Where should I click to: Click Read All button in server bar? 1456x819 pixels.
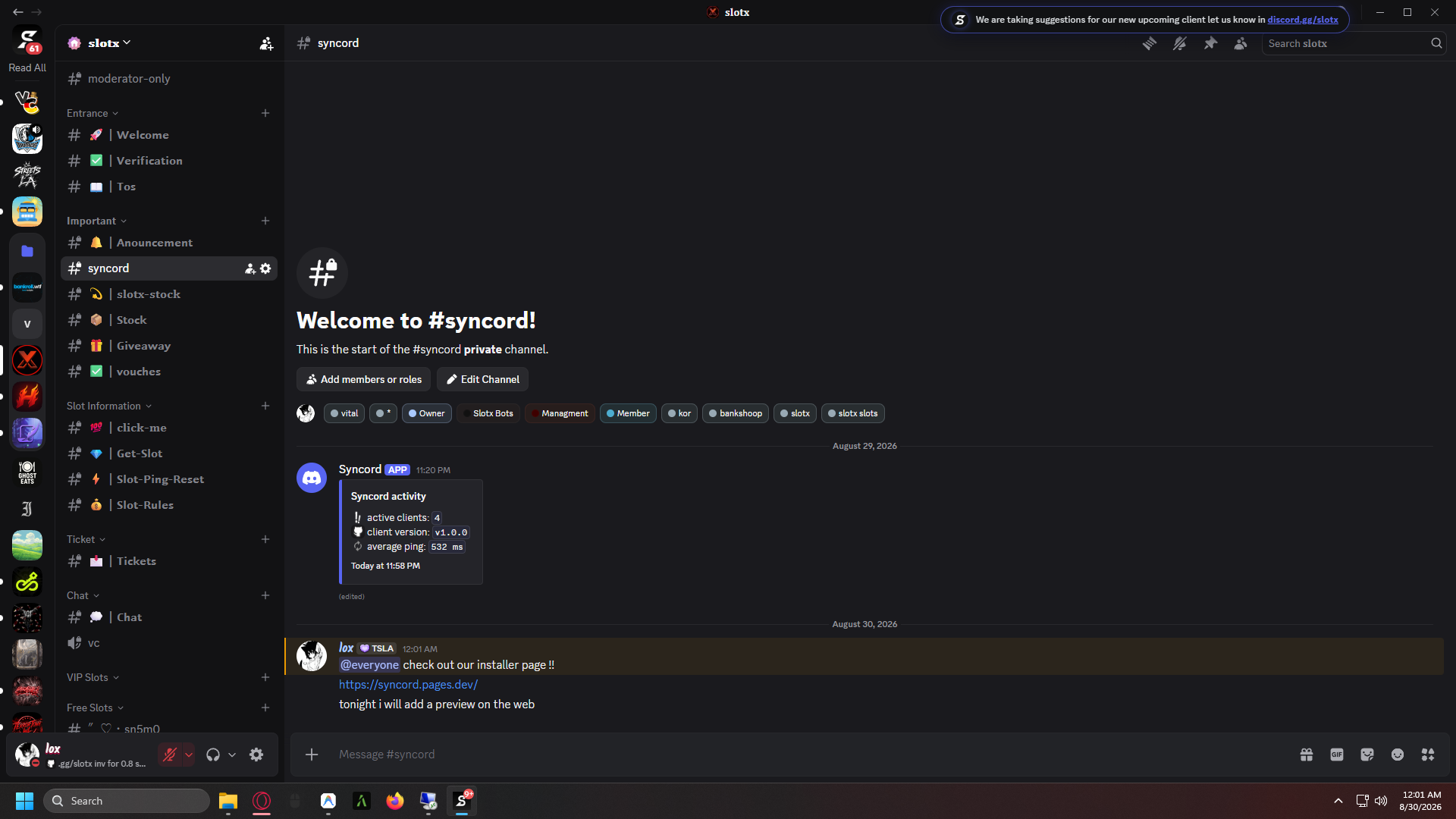(x=27, y=67)
